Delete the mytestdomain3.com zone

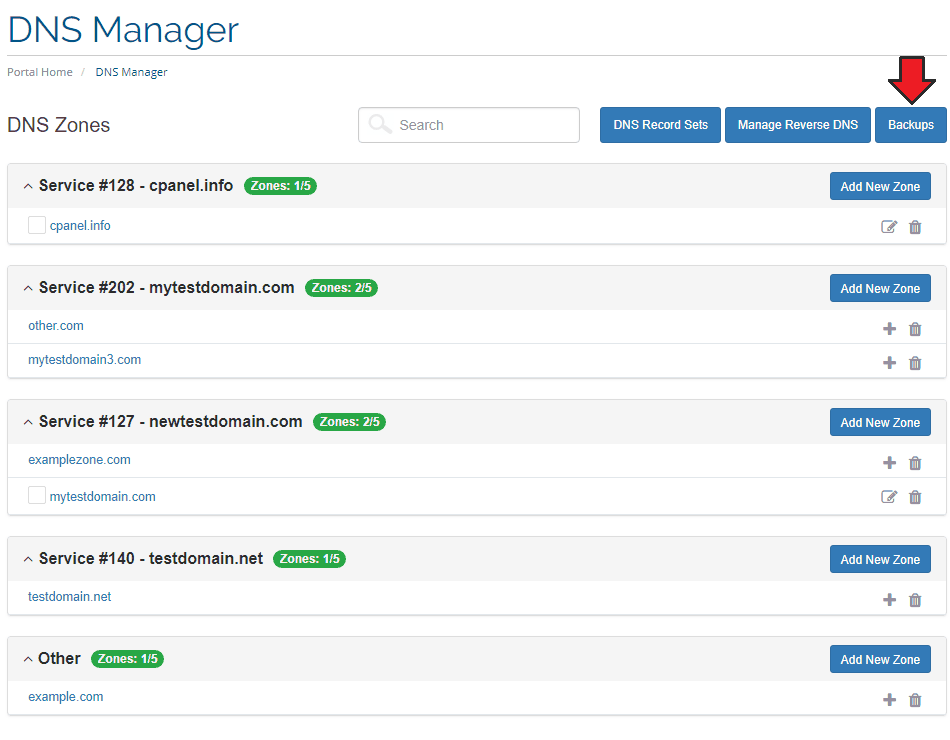[x=915, y=363]
